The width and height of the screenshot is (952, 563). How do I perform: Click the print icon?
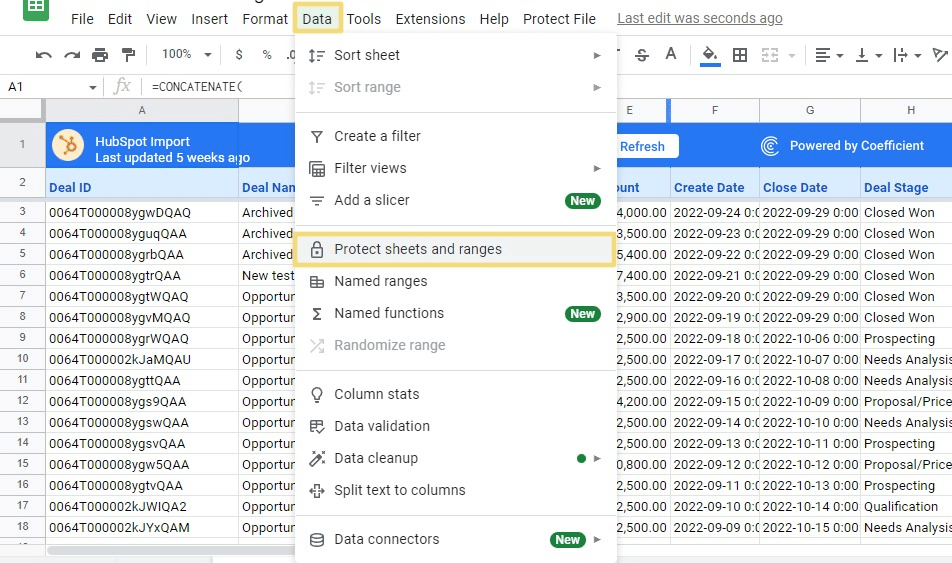(x=100, y=55)
